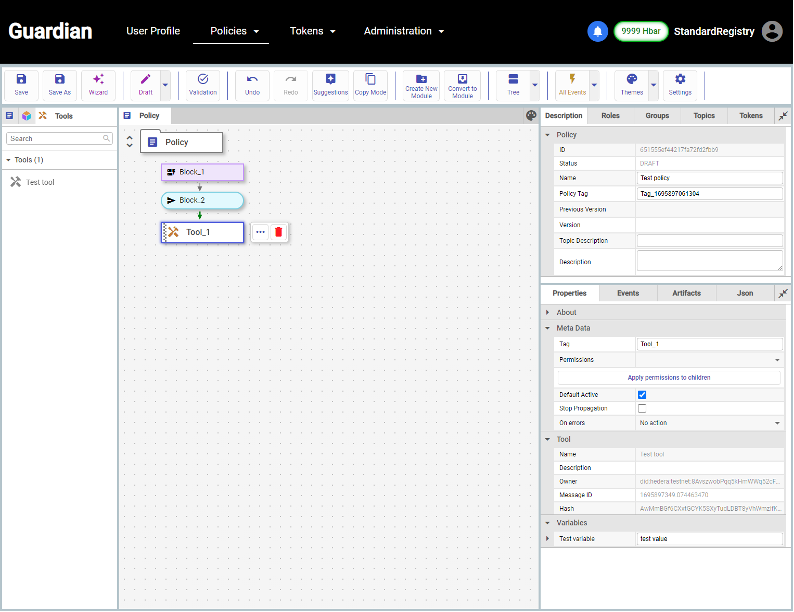This screenshot has width=794, height=612.
Task: Go to User Profile
Action: 153,31
